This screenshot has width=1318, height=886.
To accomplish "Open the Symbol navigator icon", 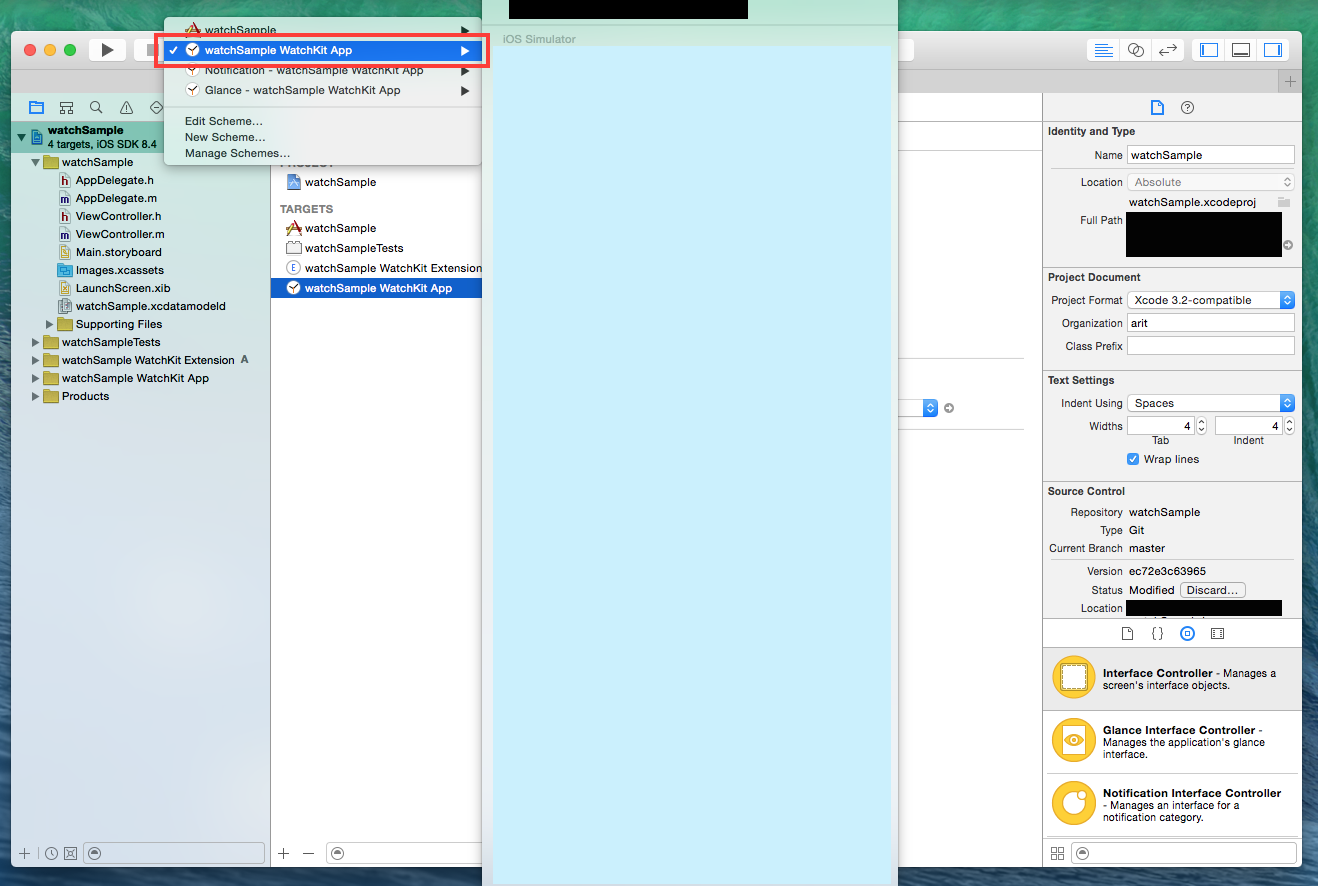I will tap(67, 107).
